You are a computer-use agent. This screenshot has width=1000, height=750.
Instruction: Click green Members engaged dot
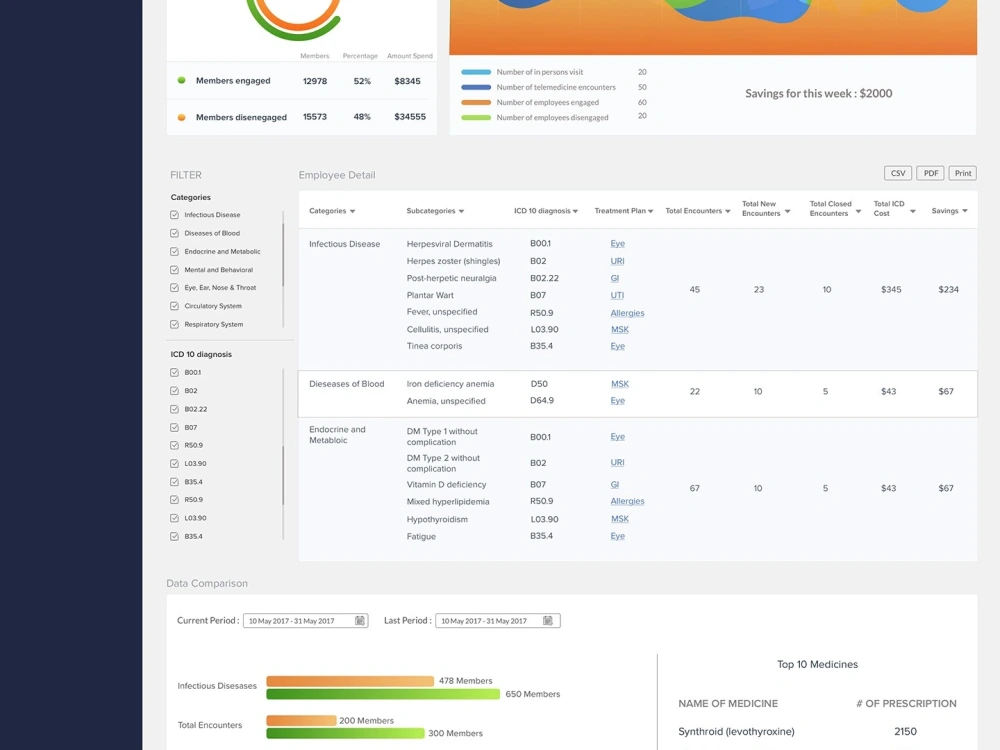click(x=182, y=80)
